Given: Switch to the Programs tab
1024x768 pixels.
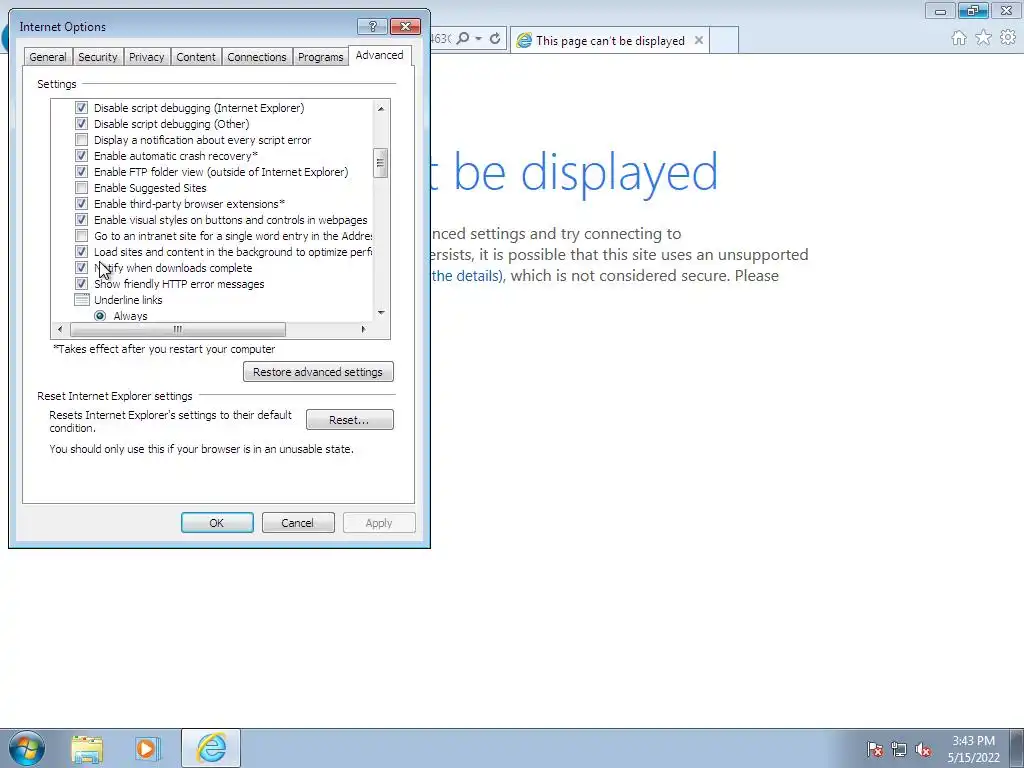Looking at the screenshot, I should (x=321, y=57).
